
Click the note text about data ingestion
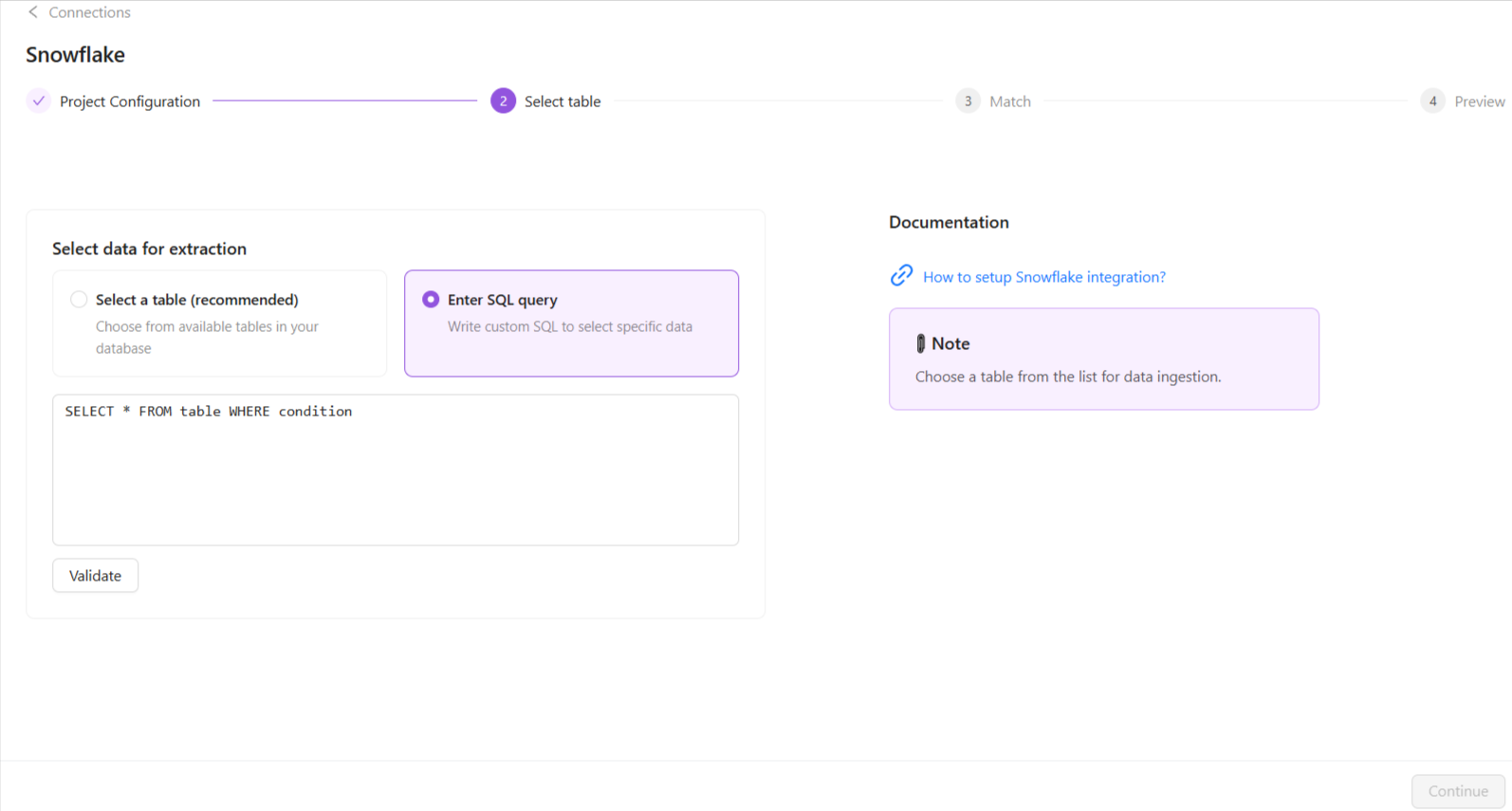click(1068, 377)
